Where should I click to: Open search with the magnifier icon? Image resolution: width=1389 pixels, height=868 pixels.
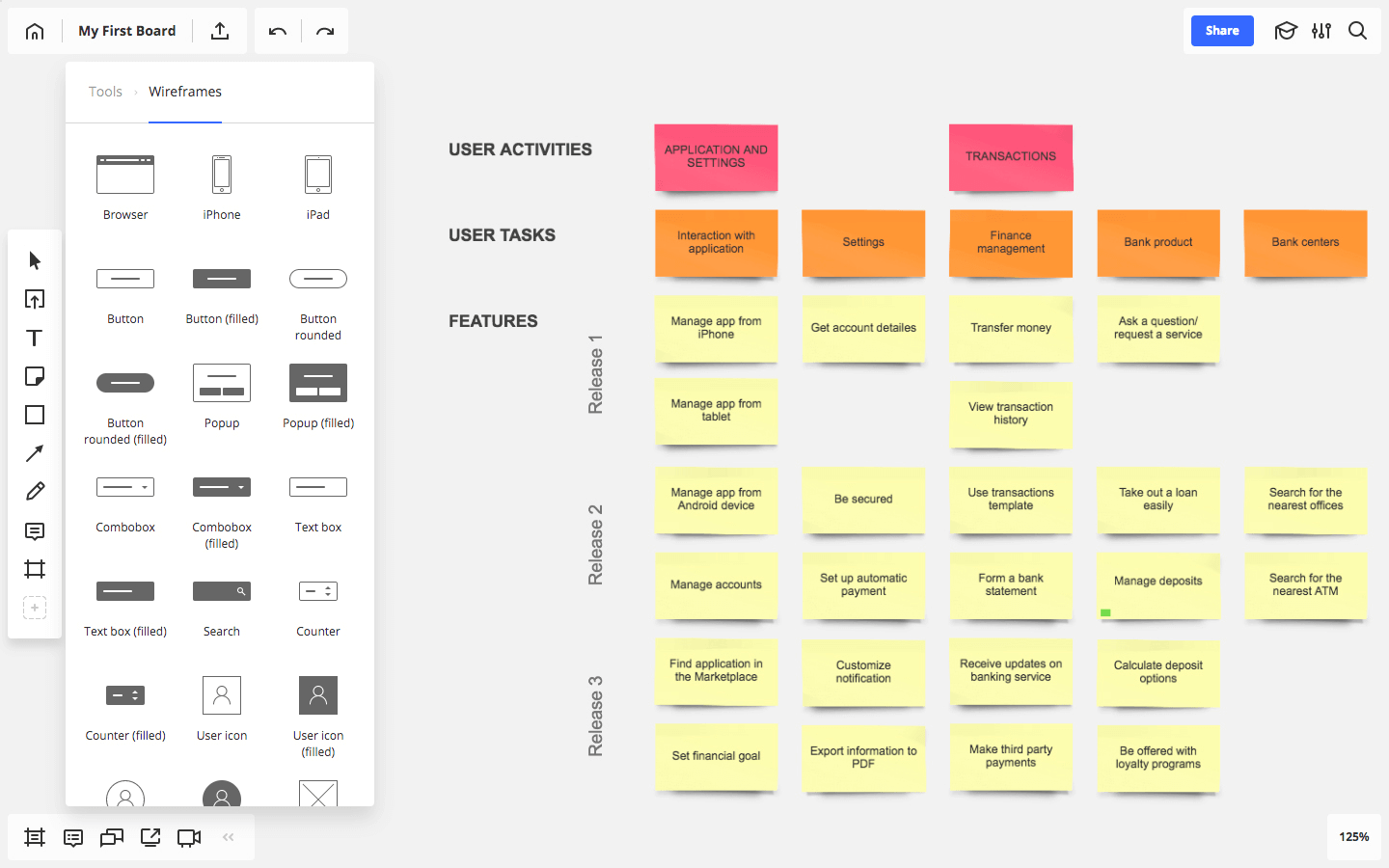pyautogui.click(x=1357, y=31)
